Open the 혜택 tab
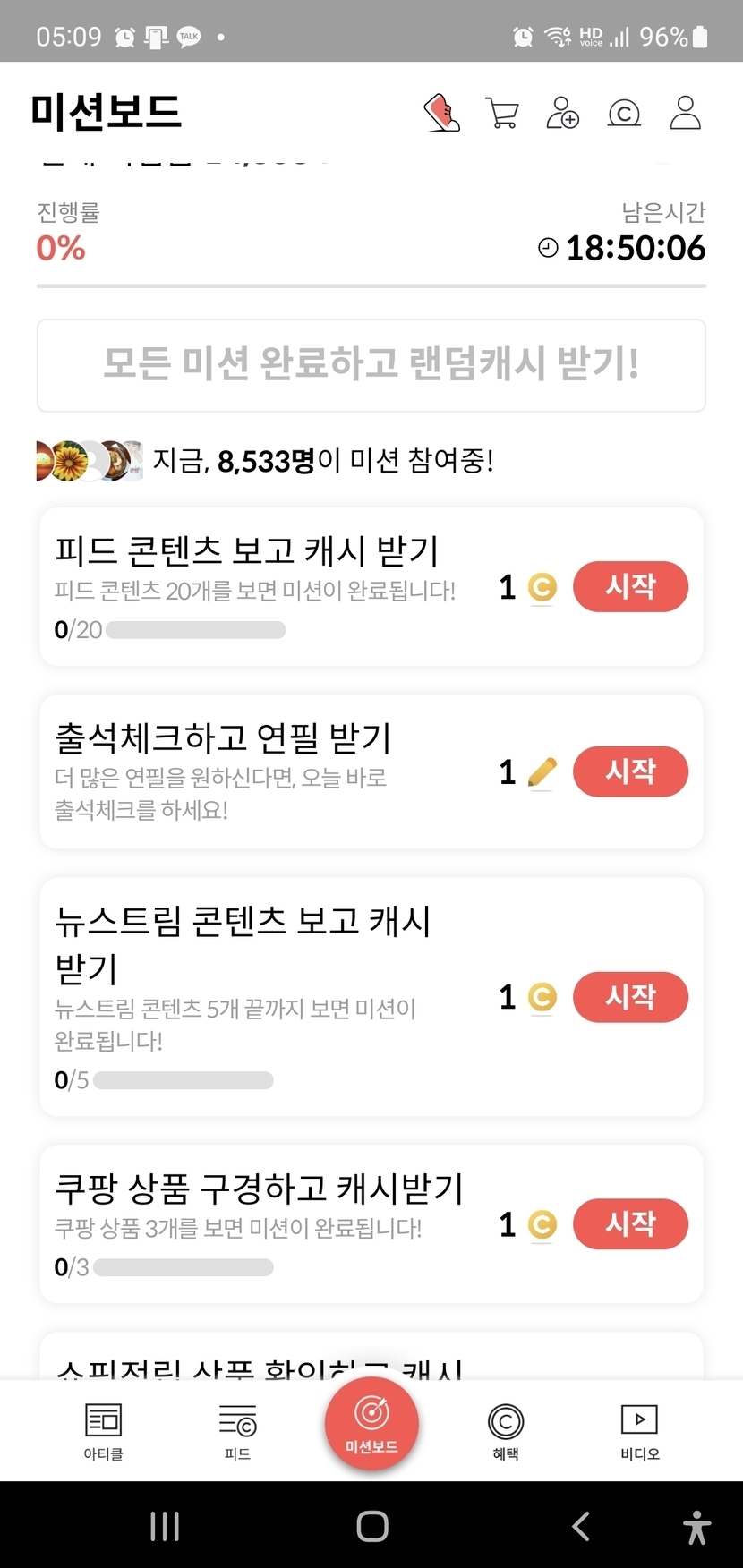 506,1430
